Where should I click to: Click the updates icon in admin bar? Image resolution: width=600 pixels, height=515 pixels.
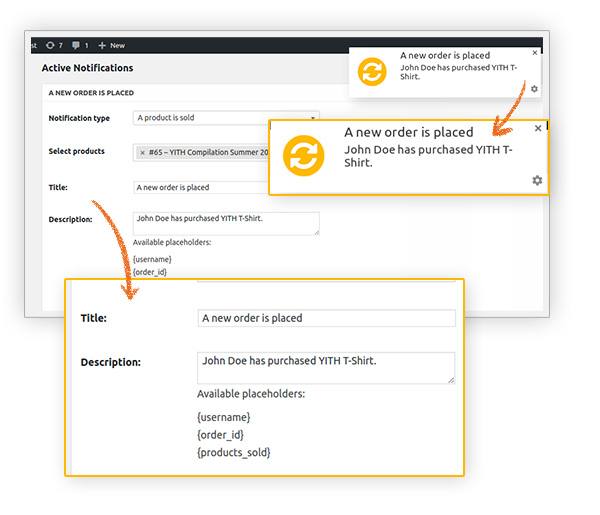[55, 45]
